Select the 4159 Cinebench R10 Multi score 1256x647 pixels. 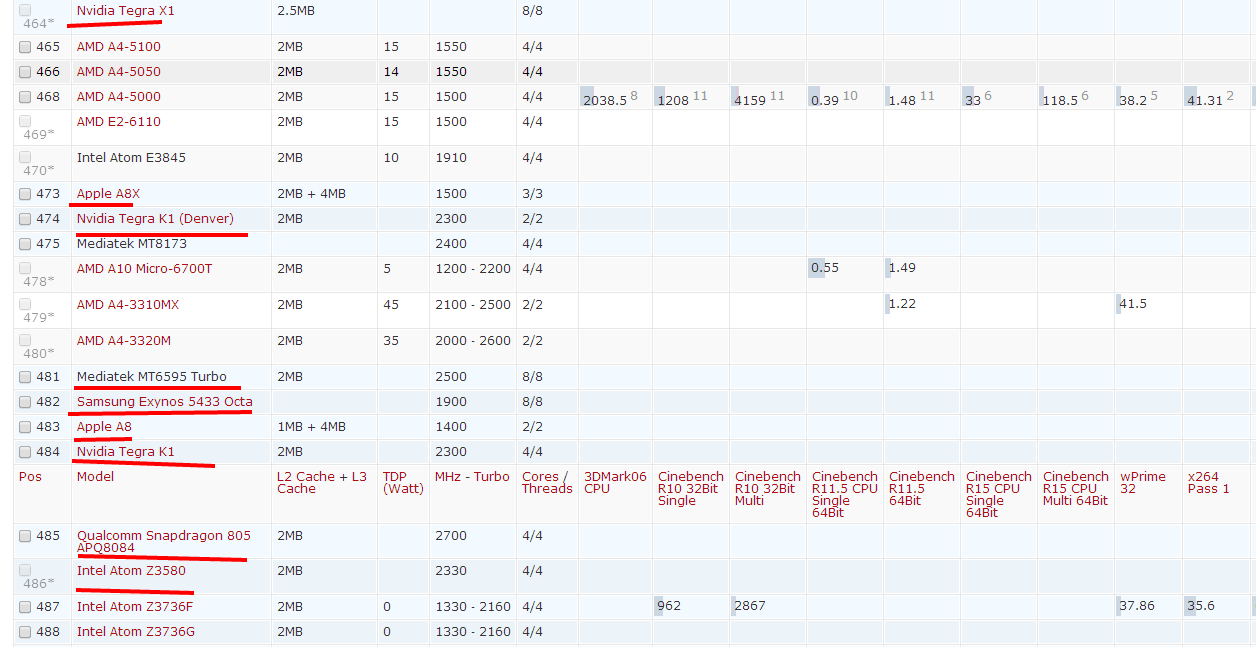(x=750, y=100)
